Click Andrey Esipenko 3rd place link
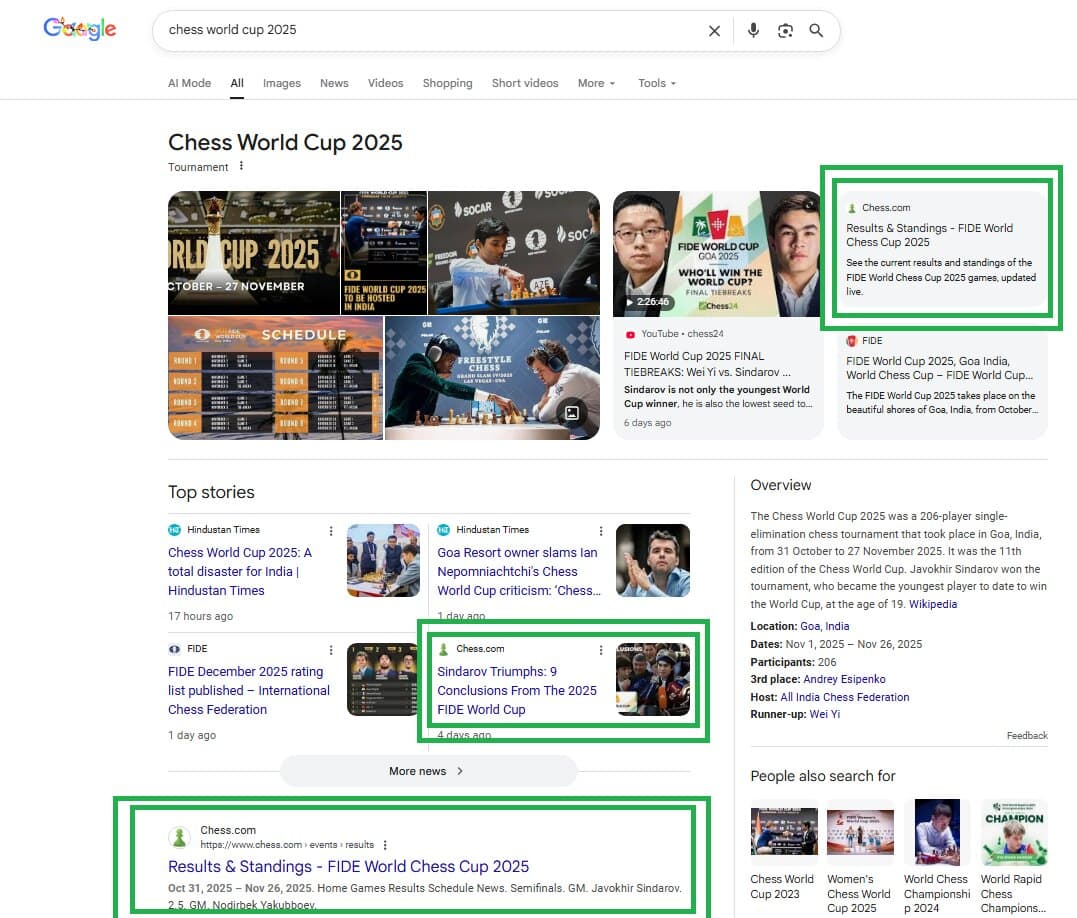The width and height of the screenshot is (1077, 918). 844,679
